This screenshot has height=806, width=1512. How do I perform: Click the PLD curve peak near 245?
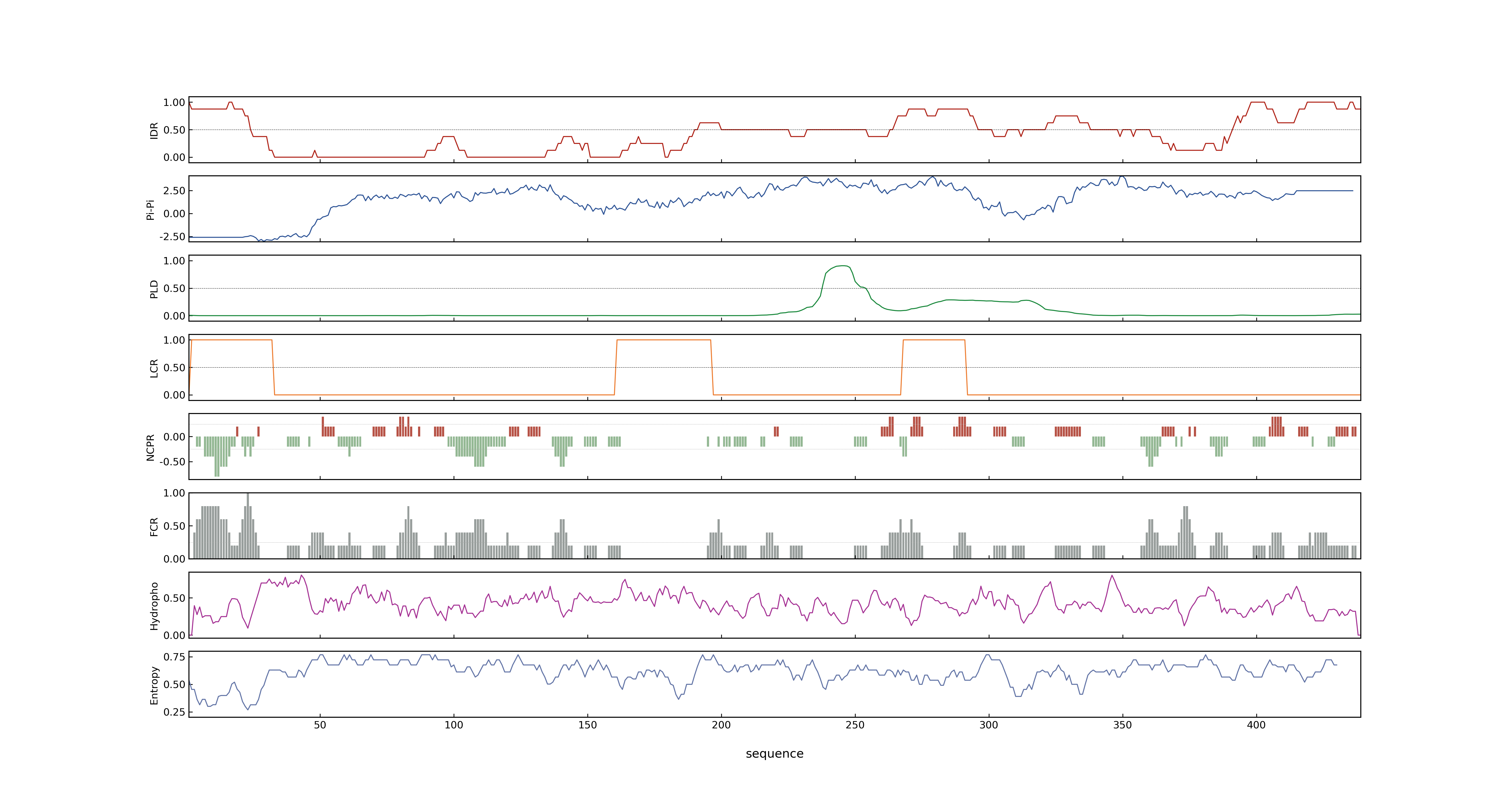[x=843, y=266]
